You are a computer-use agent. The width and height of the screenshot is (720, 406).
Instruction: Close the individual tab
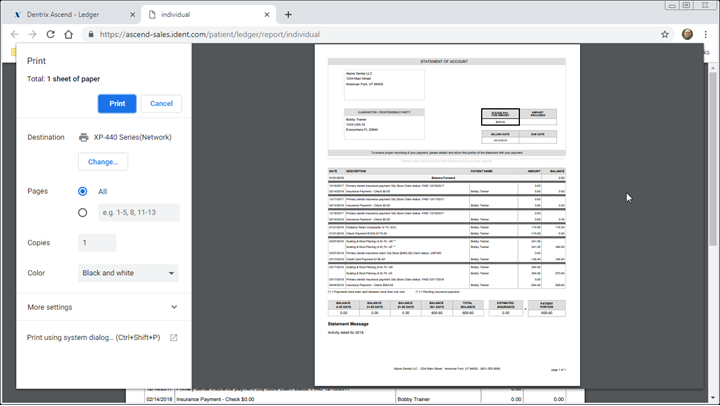tap(267, 15)
